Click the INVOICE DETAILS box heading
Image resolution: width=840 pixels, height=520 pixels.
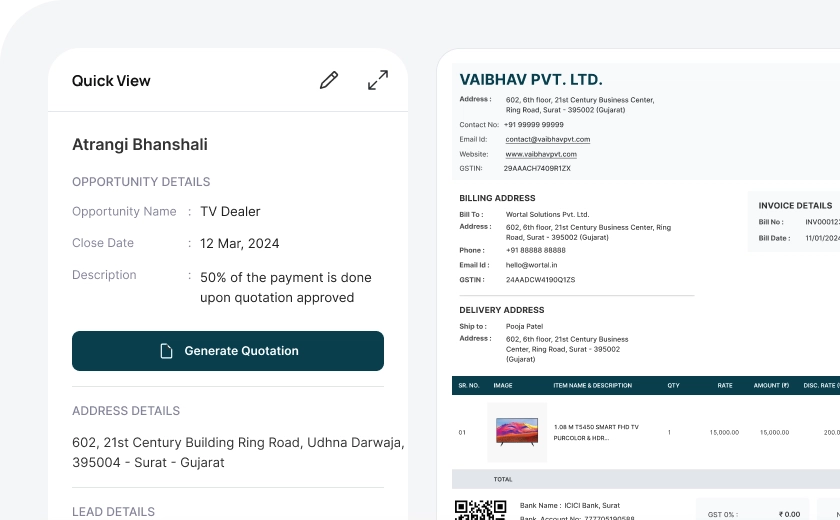(x=795, y=206)
